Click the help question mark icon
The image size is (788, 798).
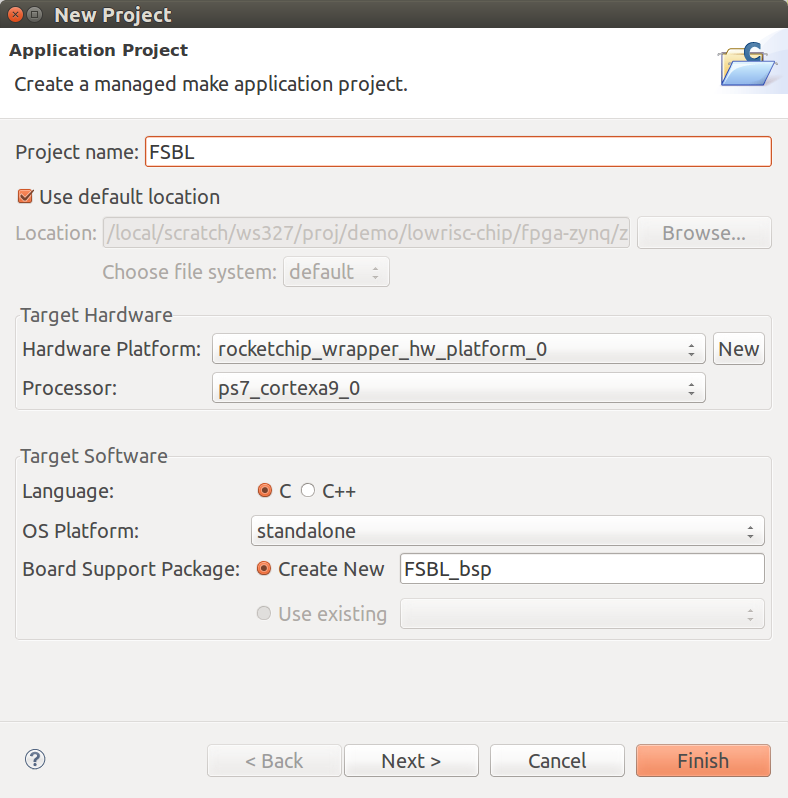36,760
